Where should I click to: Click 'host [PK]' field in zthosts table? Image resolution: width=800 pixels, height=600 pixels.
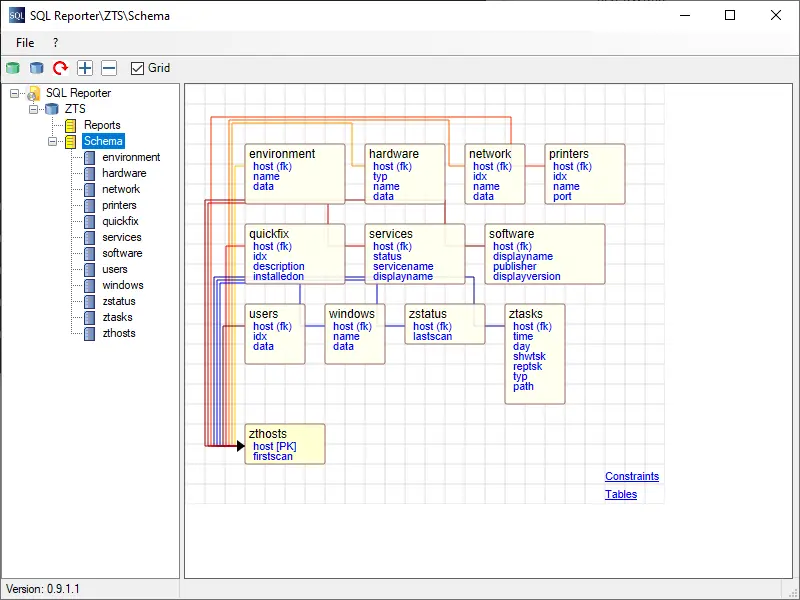pos(274,446)
